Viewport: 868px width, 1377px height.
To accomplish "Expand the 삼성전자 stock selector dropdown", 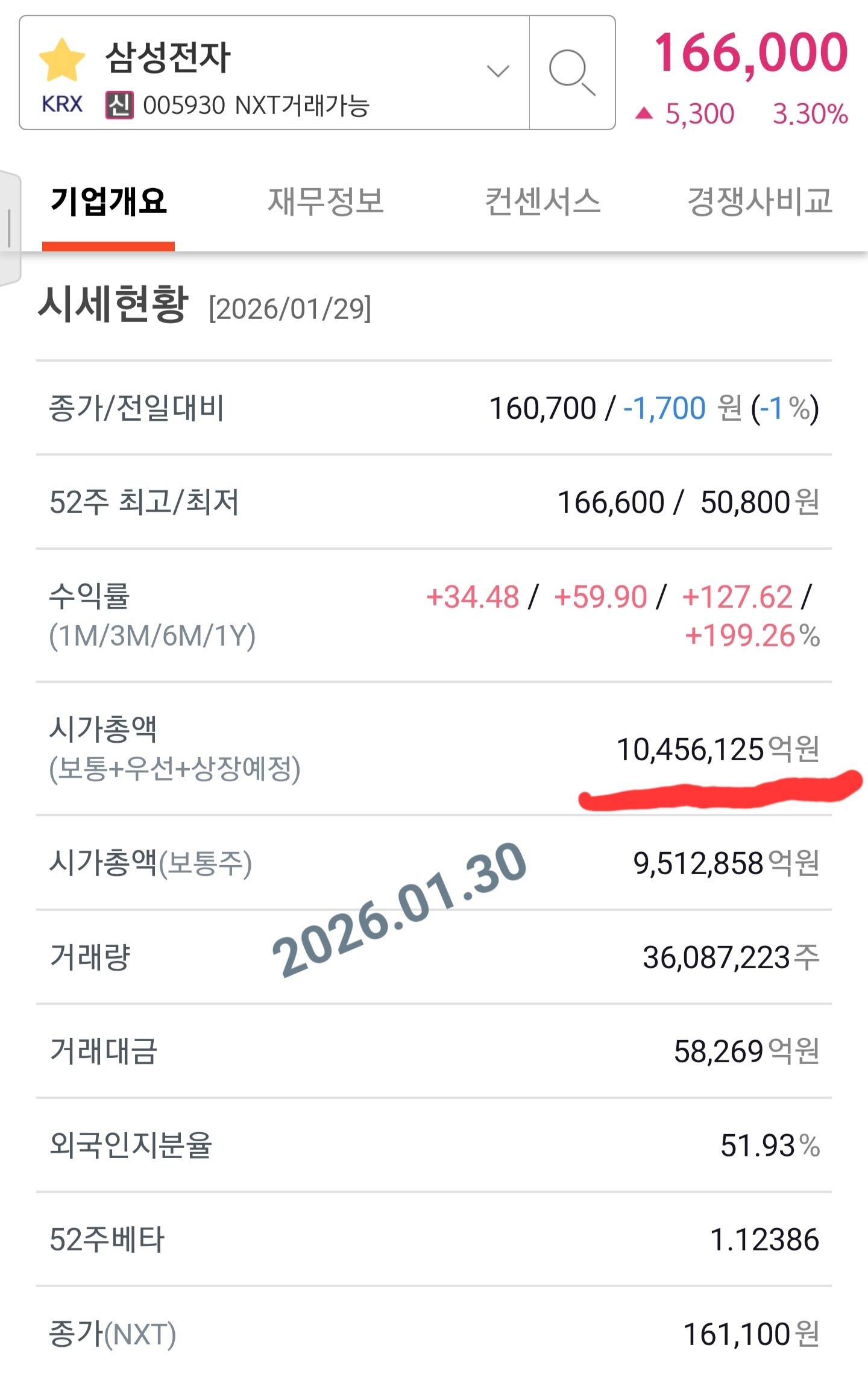I will coord(498,72).
